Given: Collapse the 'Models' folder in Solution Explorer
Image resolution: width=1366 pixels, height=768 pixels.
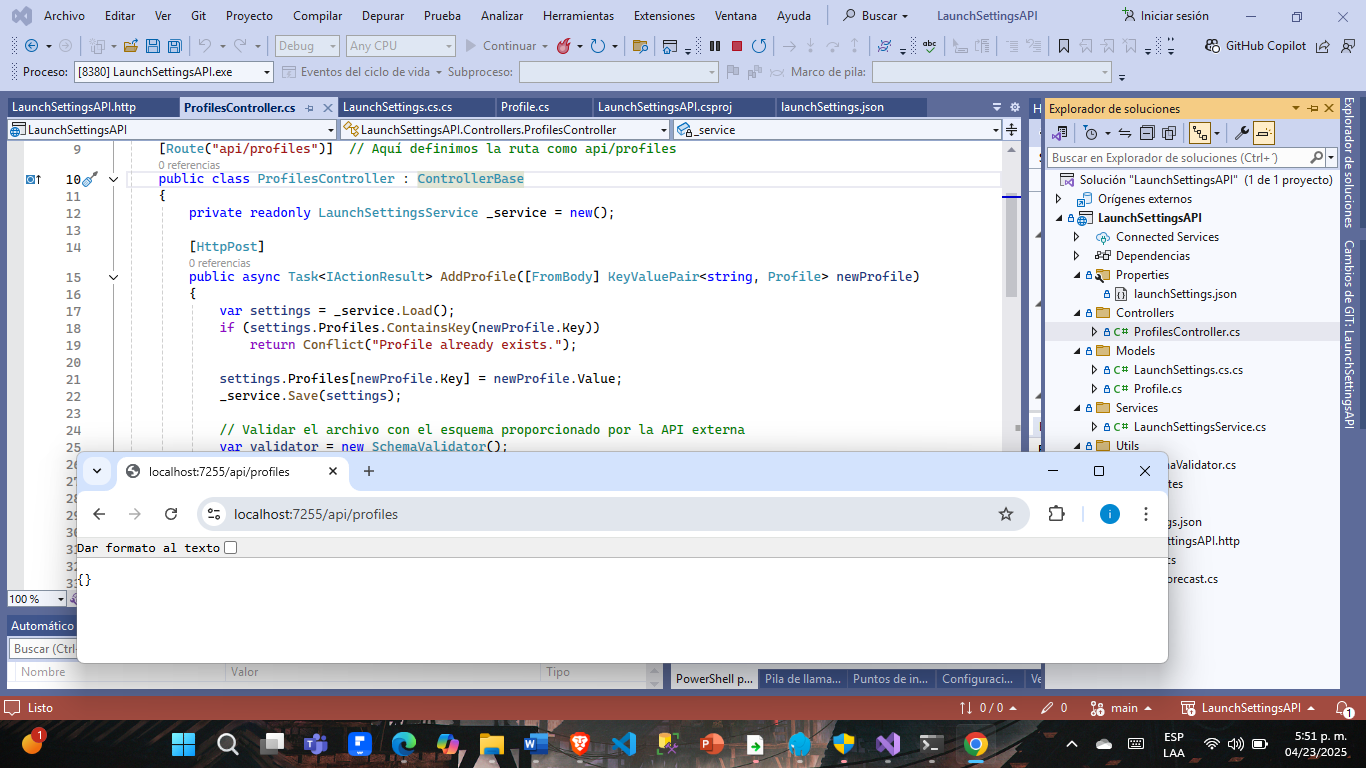Looking at the screenshot, I should click(x=1077, y=351).
